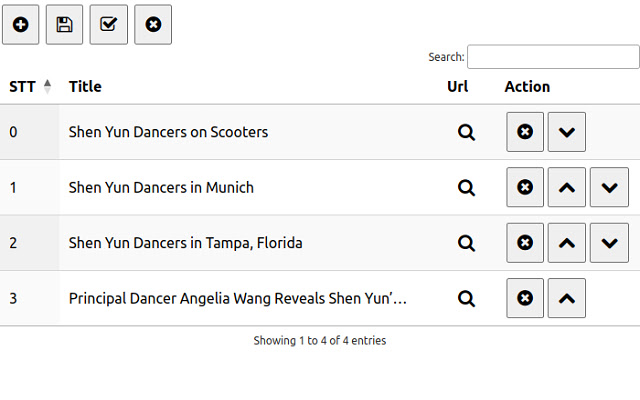Select title 'Shen Yun Dancers in Tampa, Florida'
The height and width of the screenshot is (400, 640).
tap(185, 243)
